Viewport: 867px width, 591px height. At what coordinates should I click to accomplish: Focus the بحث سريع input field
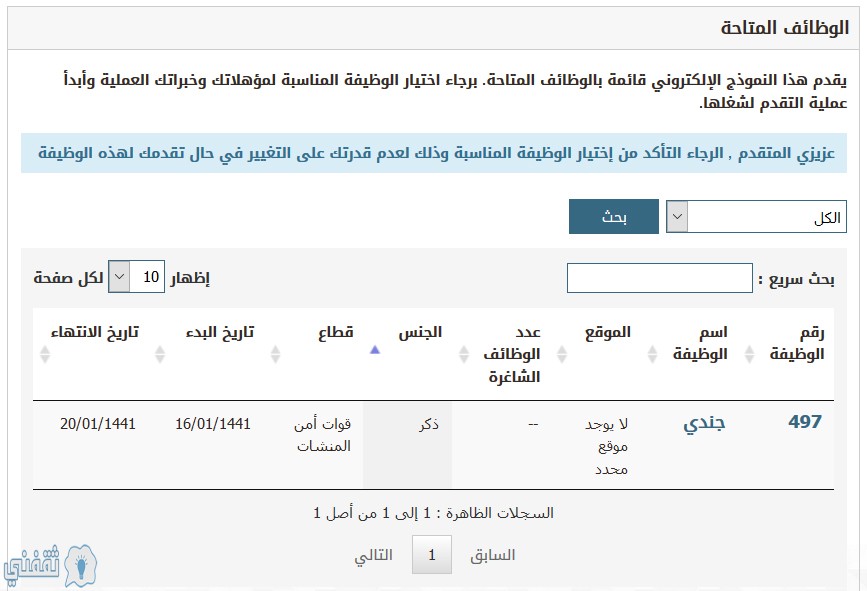tap(660, 278)
